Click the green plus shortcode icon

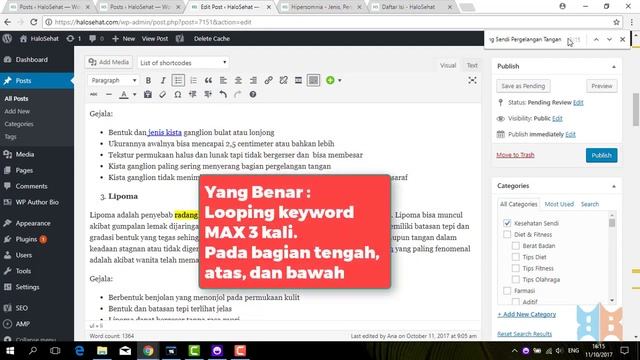330,80
